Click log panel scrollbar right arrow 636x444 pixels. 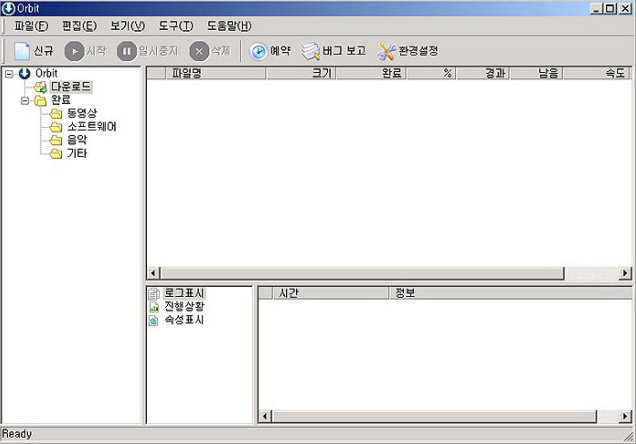tap(625, 416)
